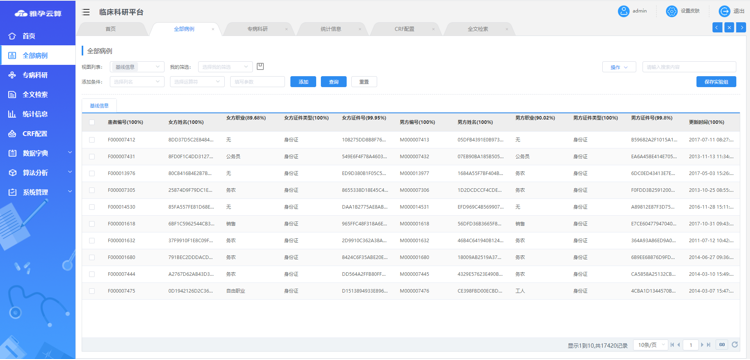Open CRF配置 in the sidebar
The height and width of the screenshot is (360, 750).
[x=38, y=134]
